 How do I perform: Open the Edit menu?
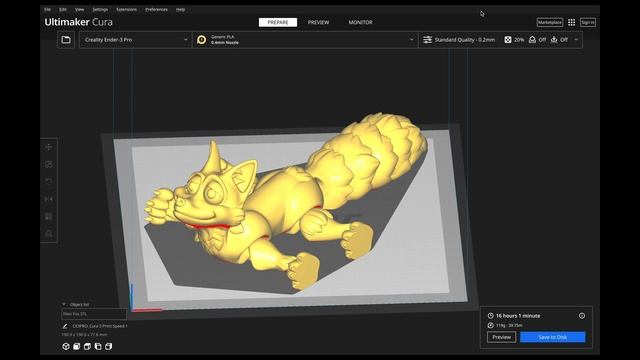[62, 9]
